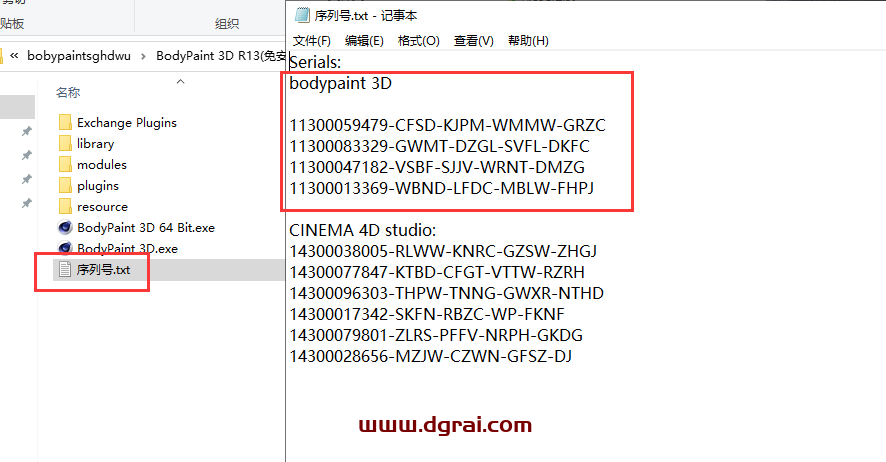
Task: Click the BodyPaint 3D 64 Bit.exe icon
Action: pyautogui.click(x=65, y=227)
